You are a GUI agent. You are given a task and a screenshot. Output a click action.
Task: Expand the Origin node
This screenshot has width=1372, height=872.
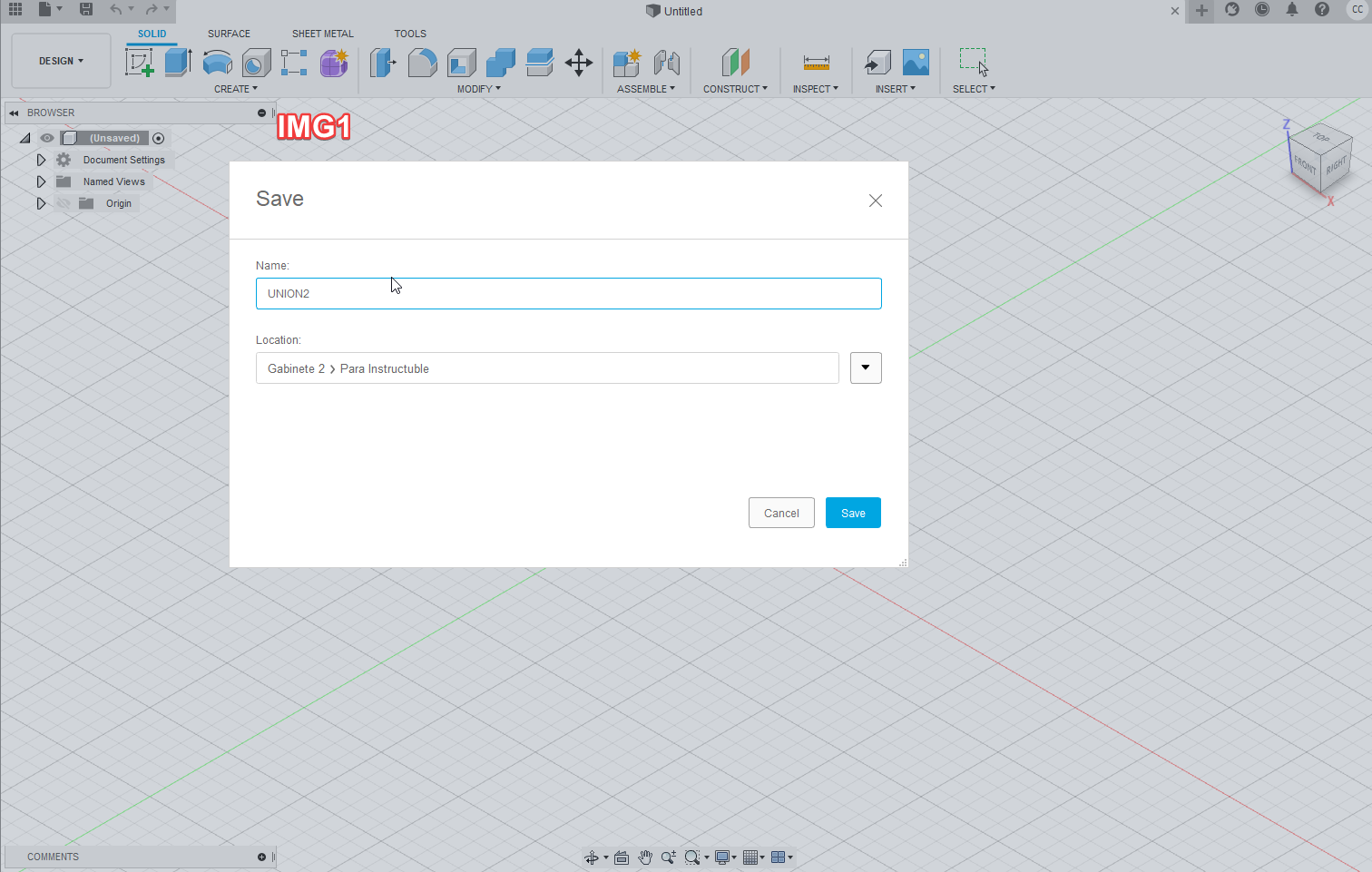41,203
